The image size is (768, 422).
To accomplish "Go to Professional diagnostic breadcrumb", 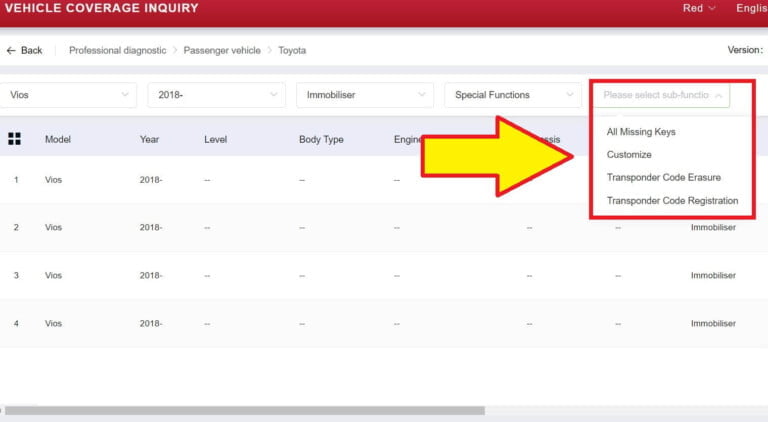I will (x=116, y=50).
